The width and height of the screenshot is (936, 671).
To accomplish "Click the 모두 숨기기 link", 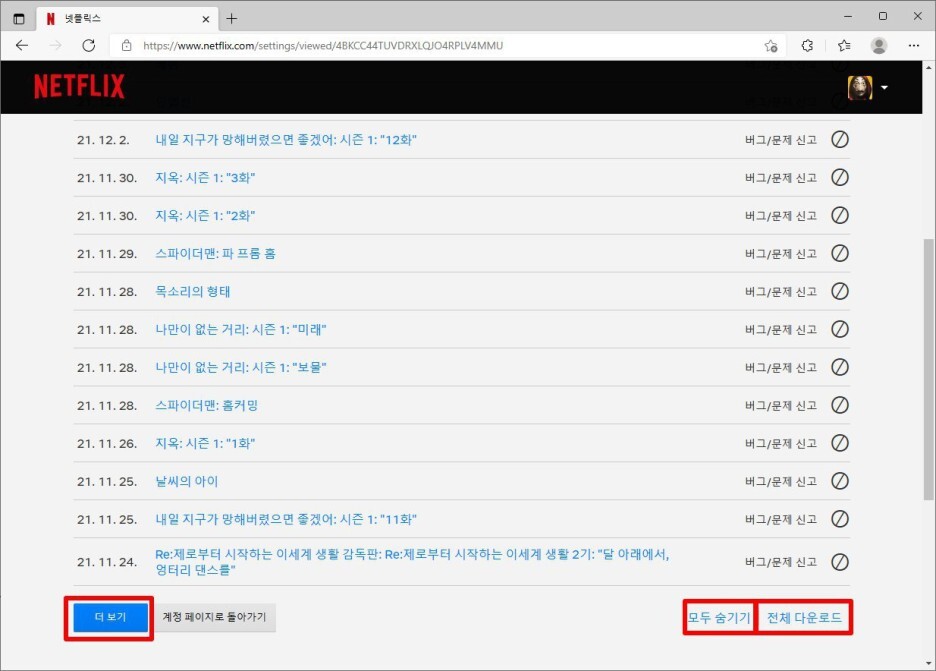I will [x=719, y=617].
